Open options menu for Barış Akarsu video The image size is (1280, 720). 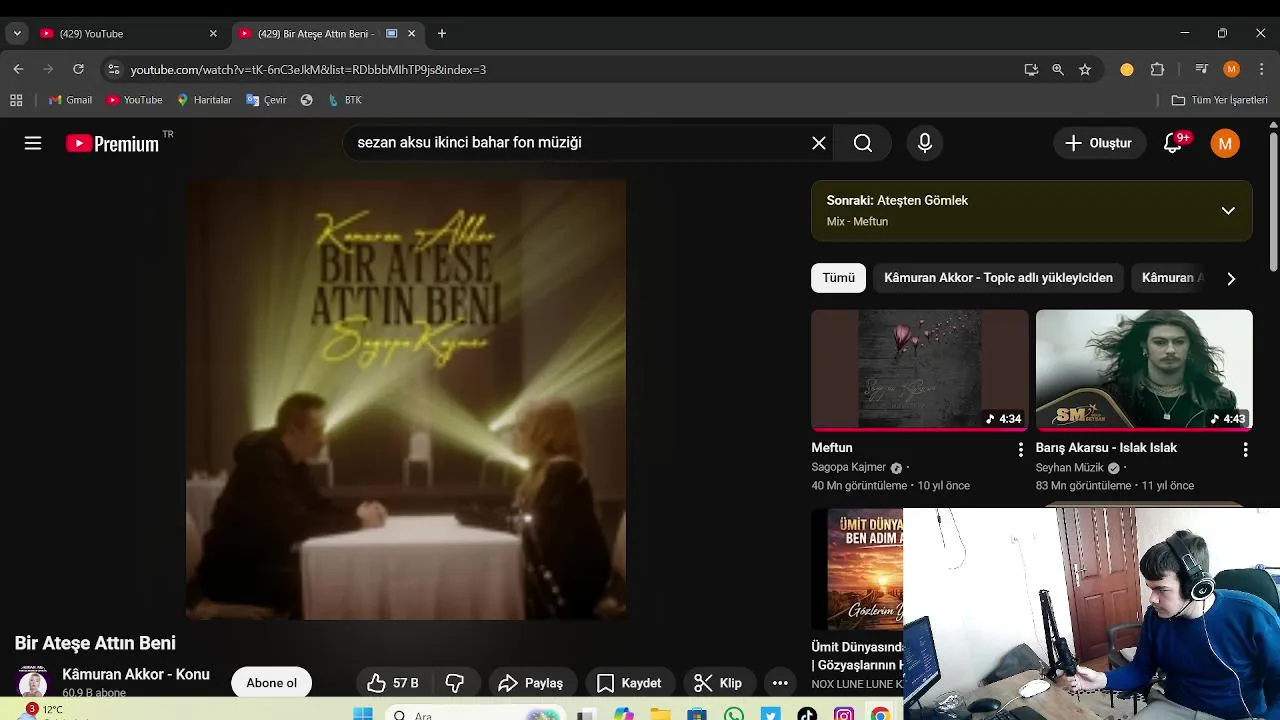pyautogui.click(x=1245, y=450)
